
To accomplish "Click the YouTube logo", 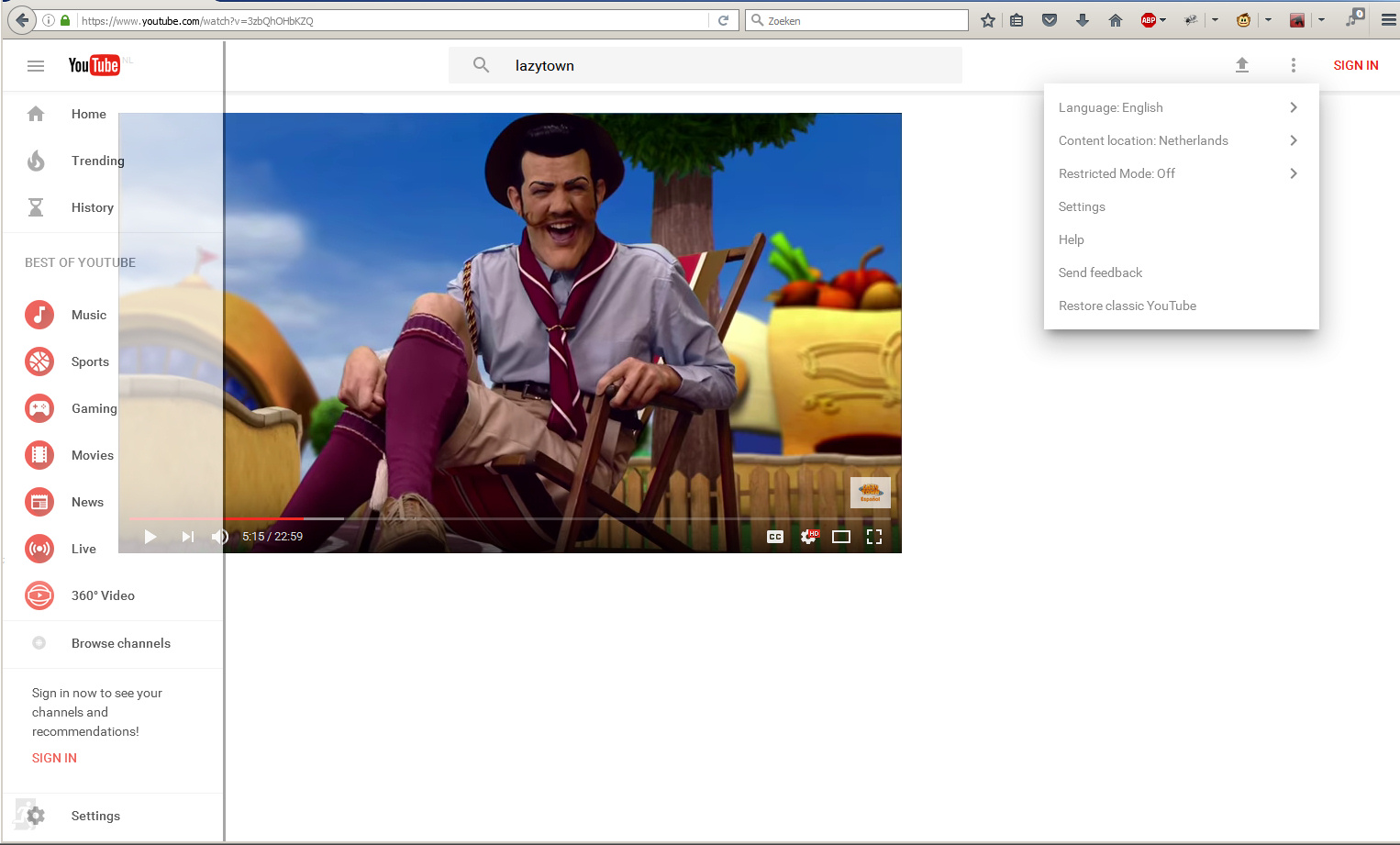I will tap(94, 65).
